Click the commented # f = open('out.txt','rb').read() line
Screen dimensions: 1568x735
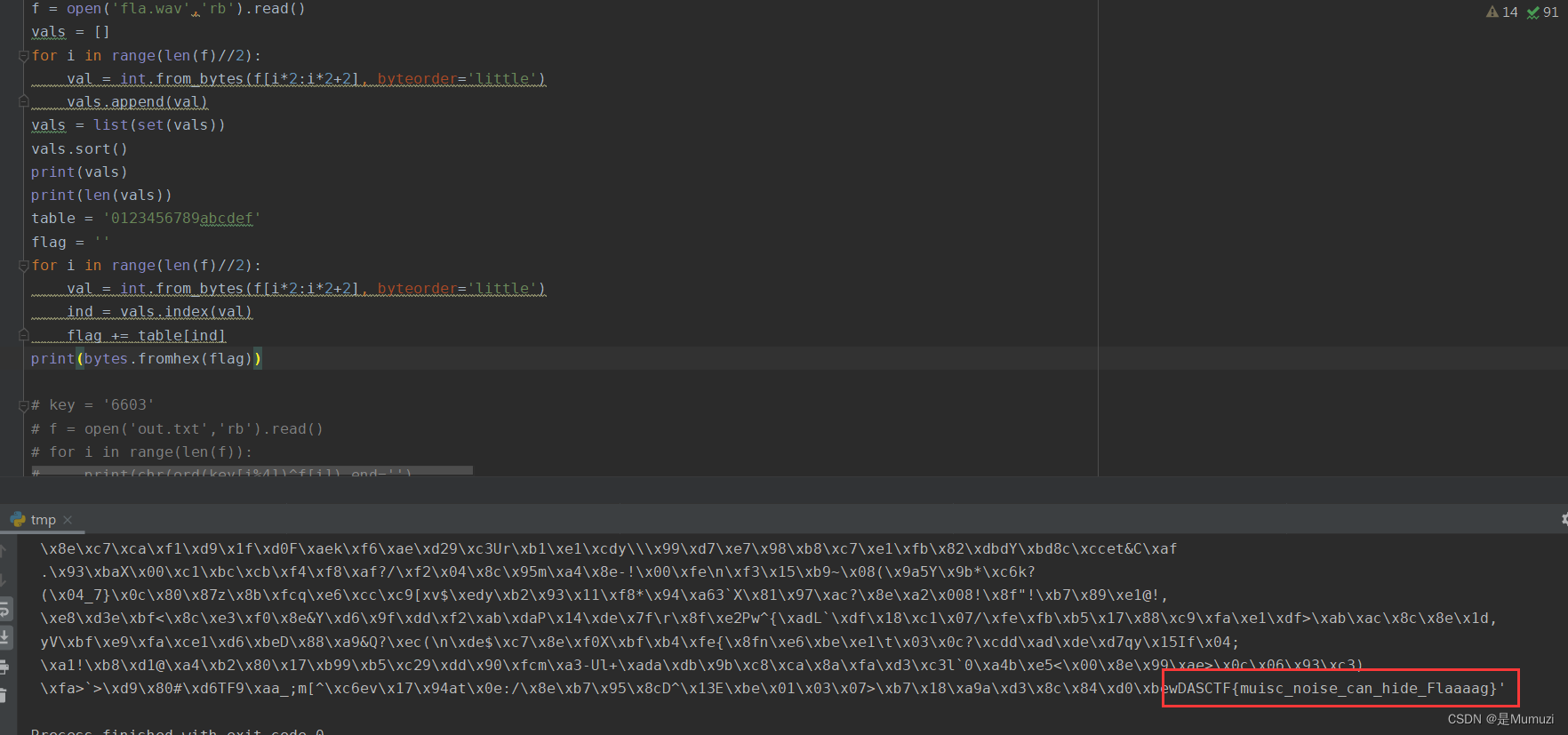click(x=177, y=428)
